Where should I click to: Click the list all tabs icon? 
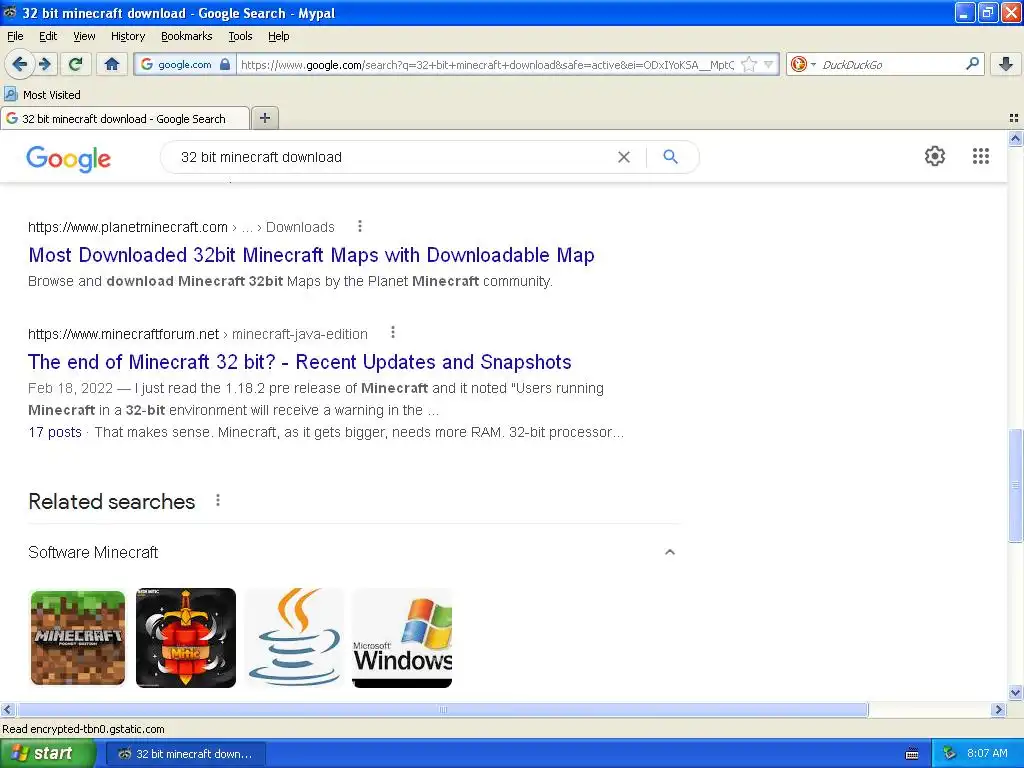1014,118
